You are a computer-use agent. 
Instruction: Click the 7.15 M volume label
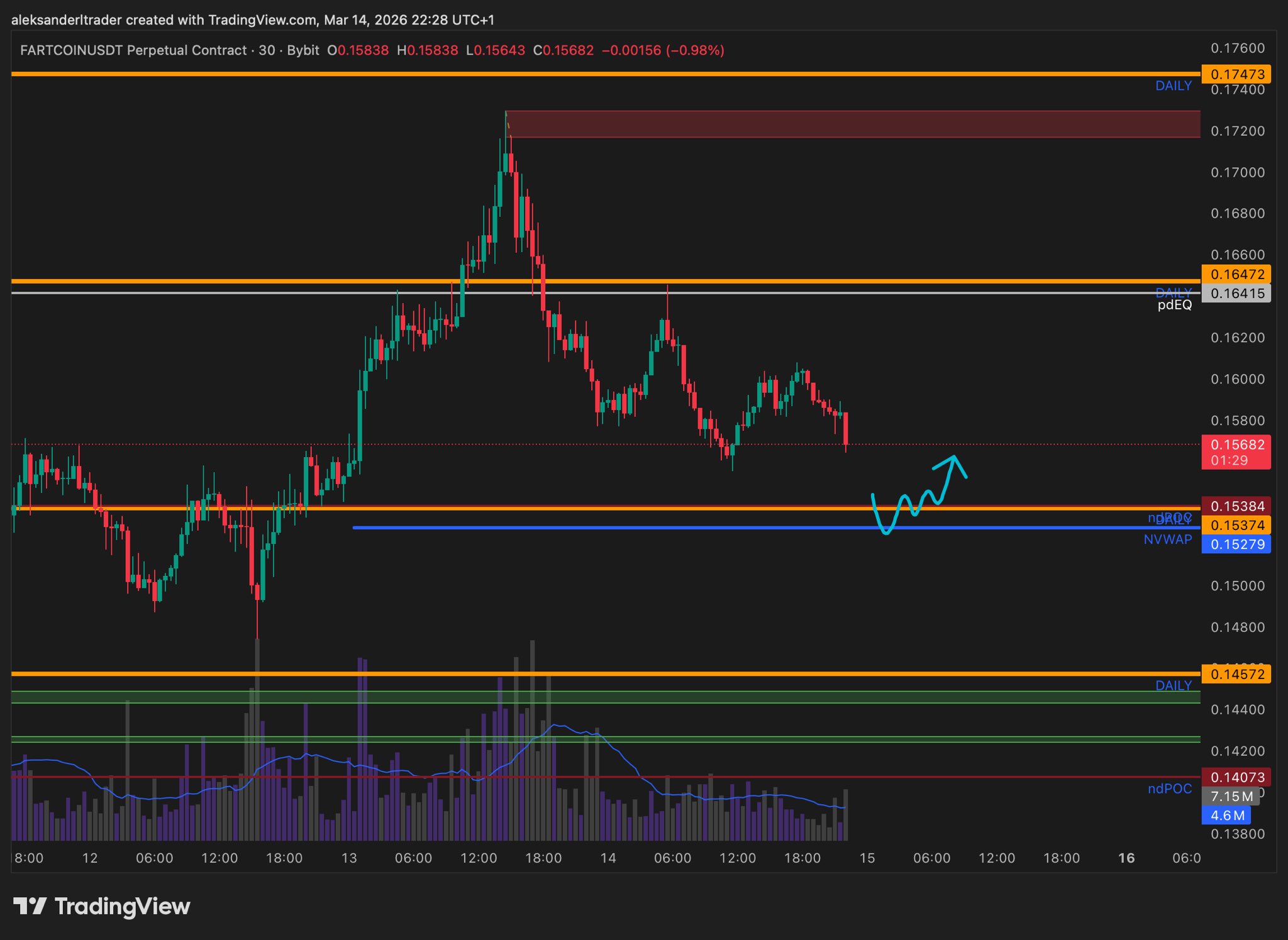(x=1231, y=797)
